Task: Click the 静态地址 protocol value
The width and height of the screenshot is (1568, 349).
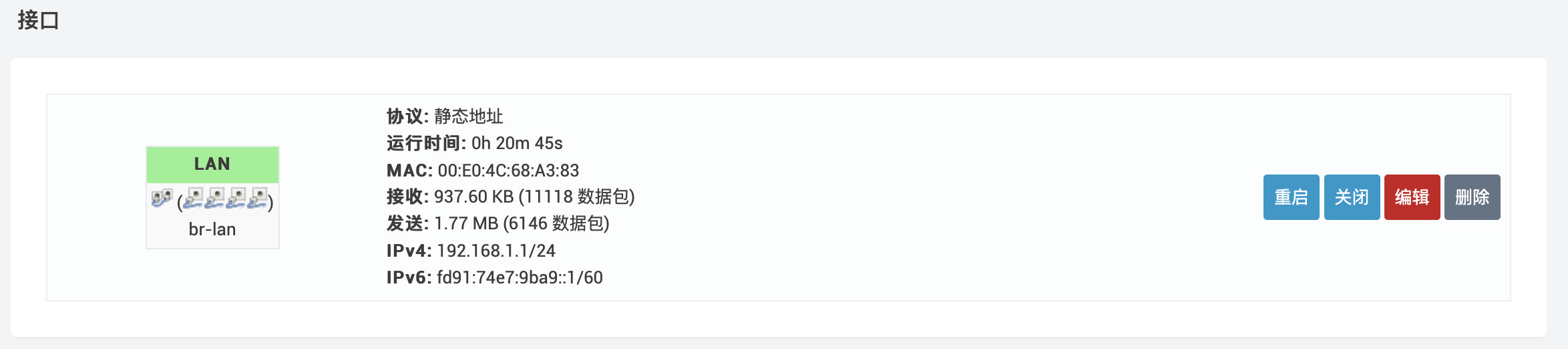Action: [x=468, y=116]
